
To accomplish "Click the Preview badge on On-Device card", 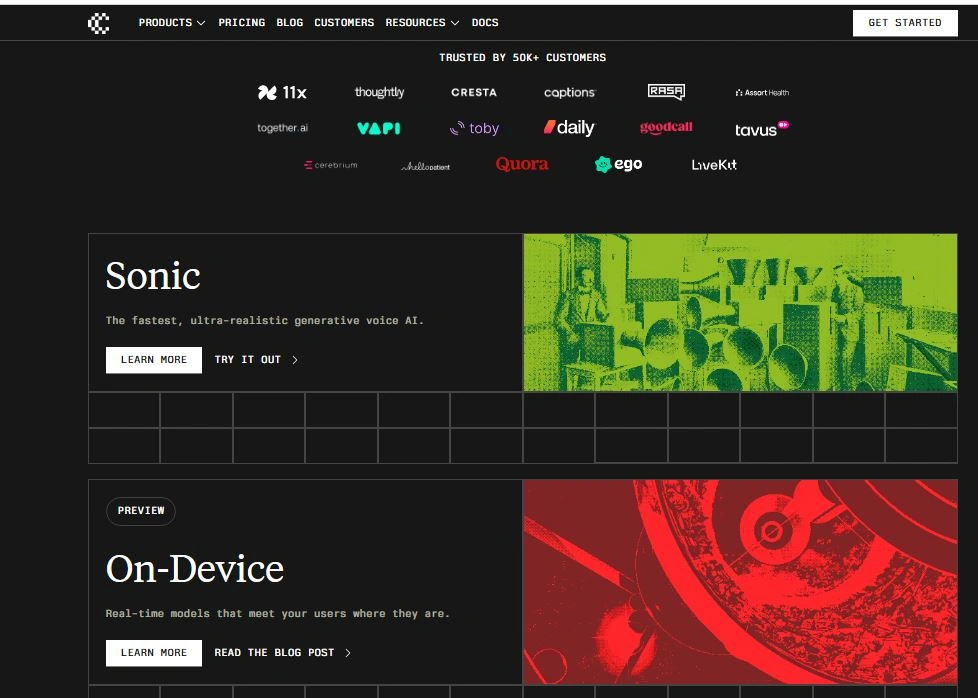I will pyautogui.click(x=141, y=511).
